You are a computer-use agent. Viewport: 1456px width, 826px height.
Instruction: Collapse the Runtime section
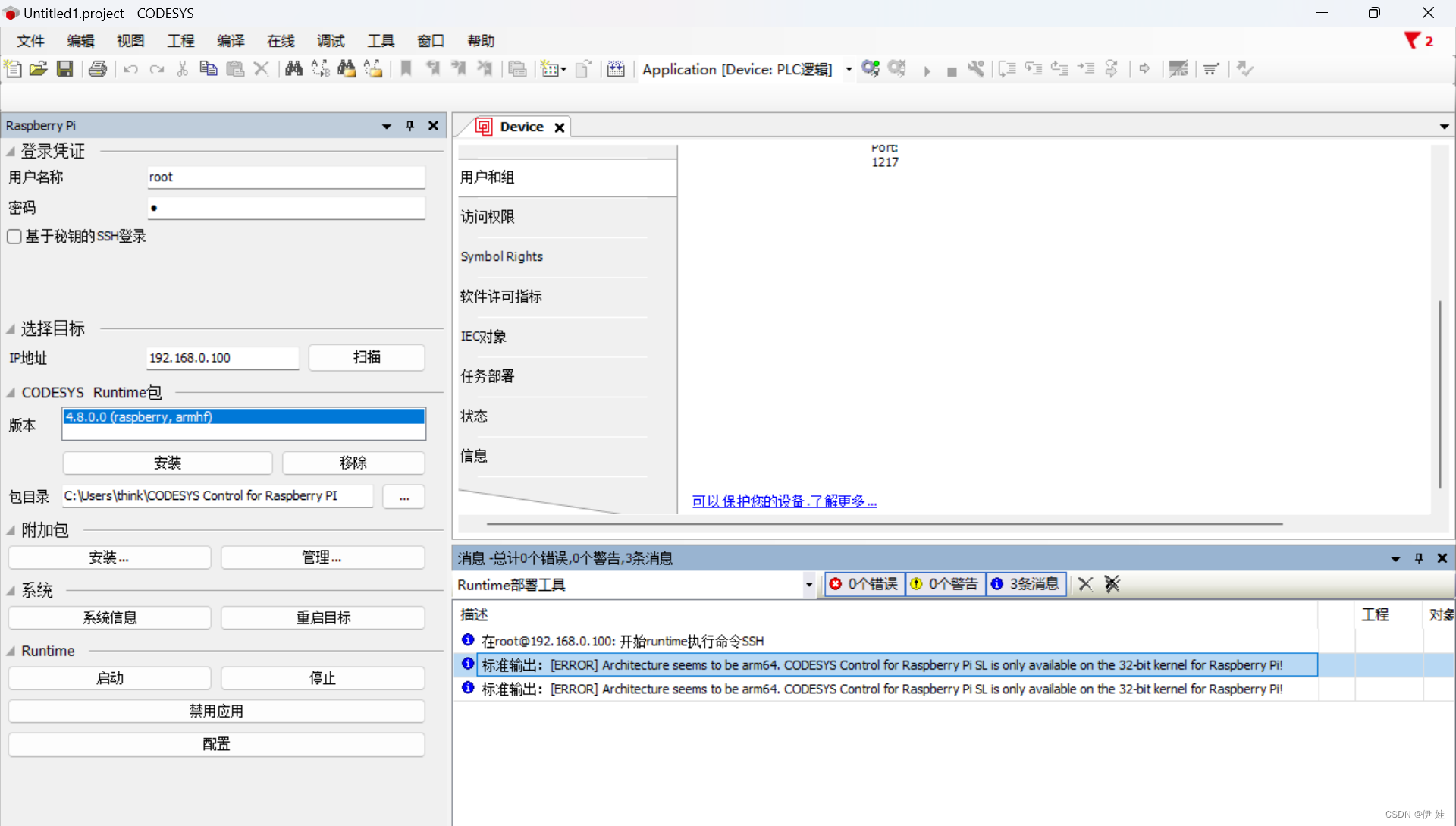click(11, 652)
